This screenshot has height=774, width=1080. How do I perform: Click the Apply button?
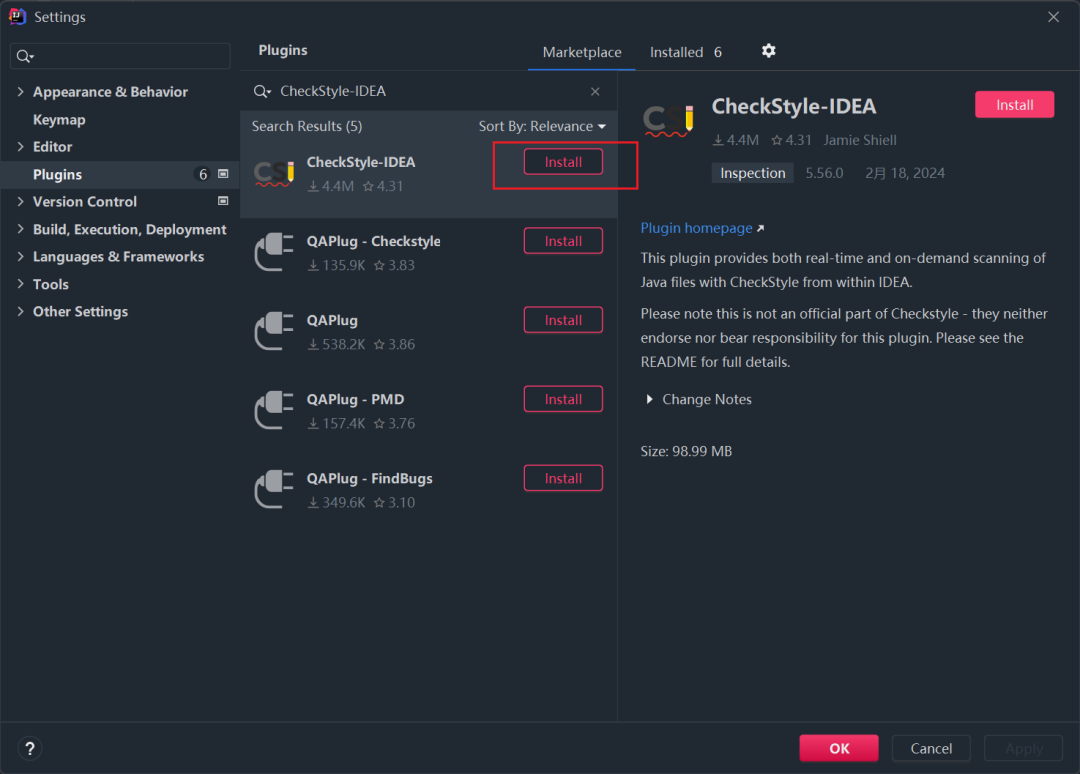[1024, 749]
